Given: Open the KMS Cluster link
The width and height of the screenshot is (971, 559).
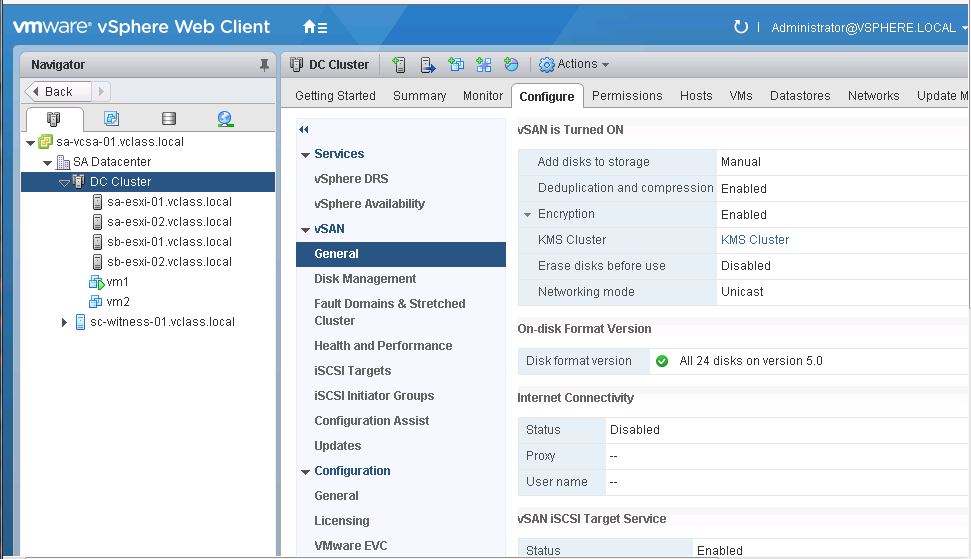Looking at the screenshot, I should coord(754,240).
